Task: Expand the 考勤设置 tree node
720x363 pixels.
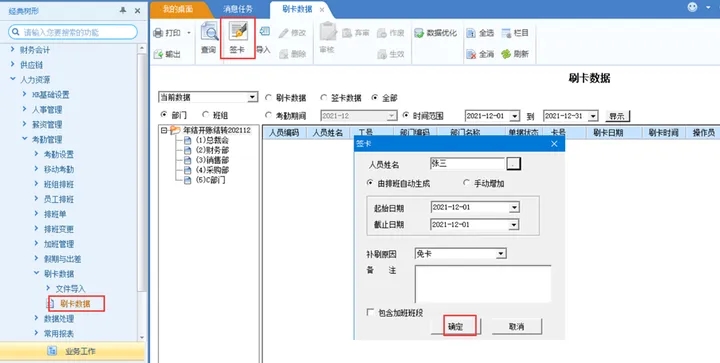Action: click(x=36, y=154)
